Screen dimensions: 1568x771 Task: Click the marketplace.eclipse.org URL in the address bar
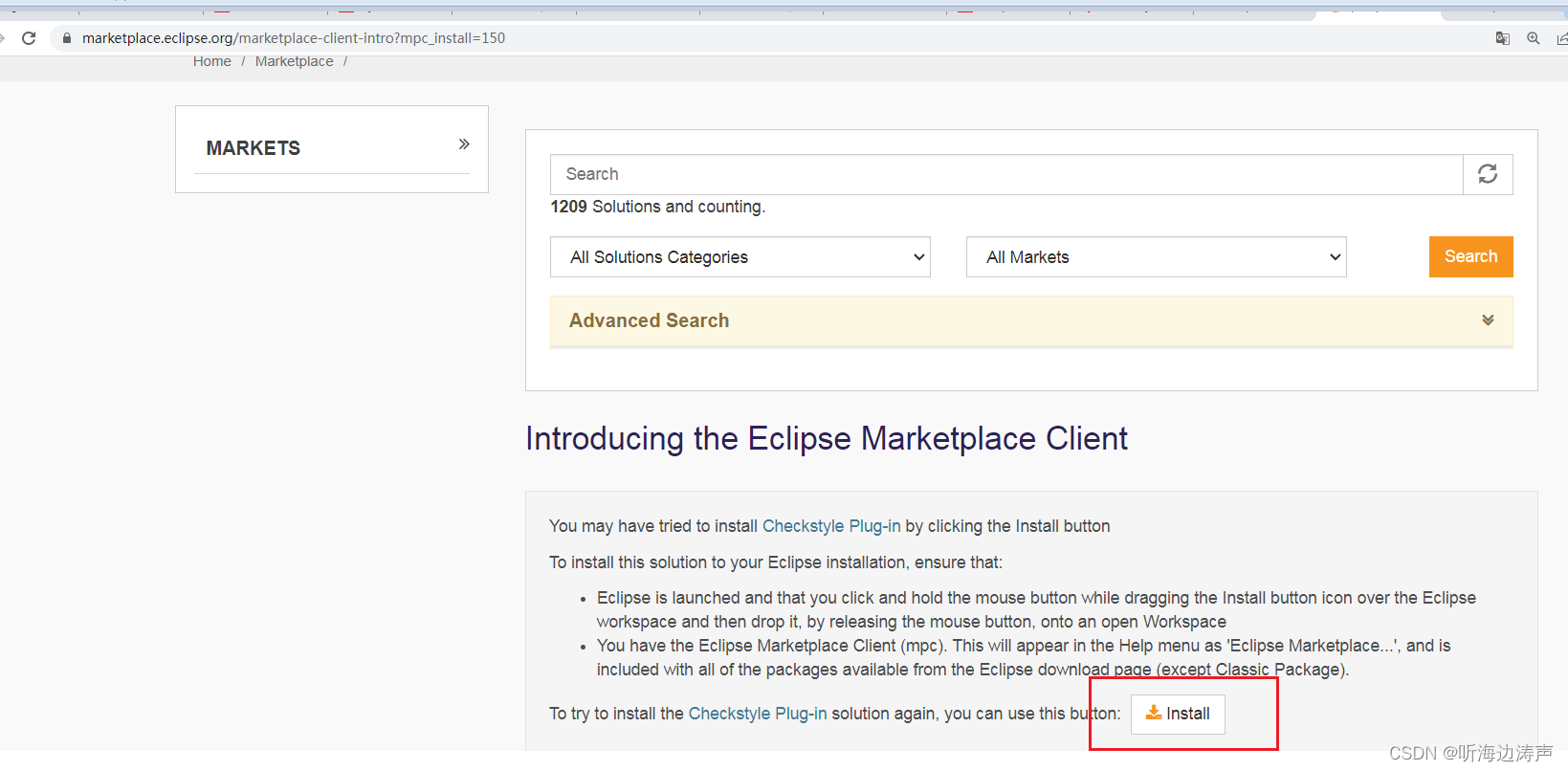coord(294,38)
